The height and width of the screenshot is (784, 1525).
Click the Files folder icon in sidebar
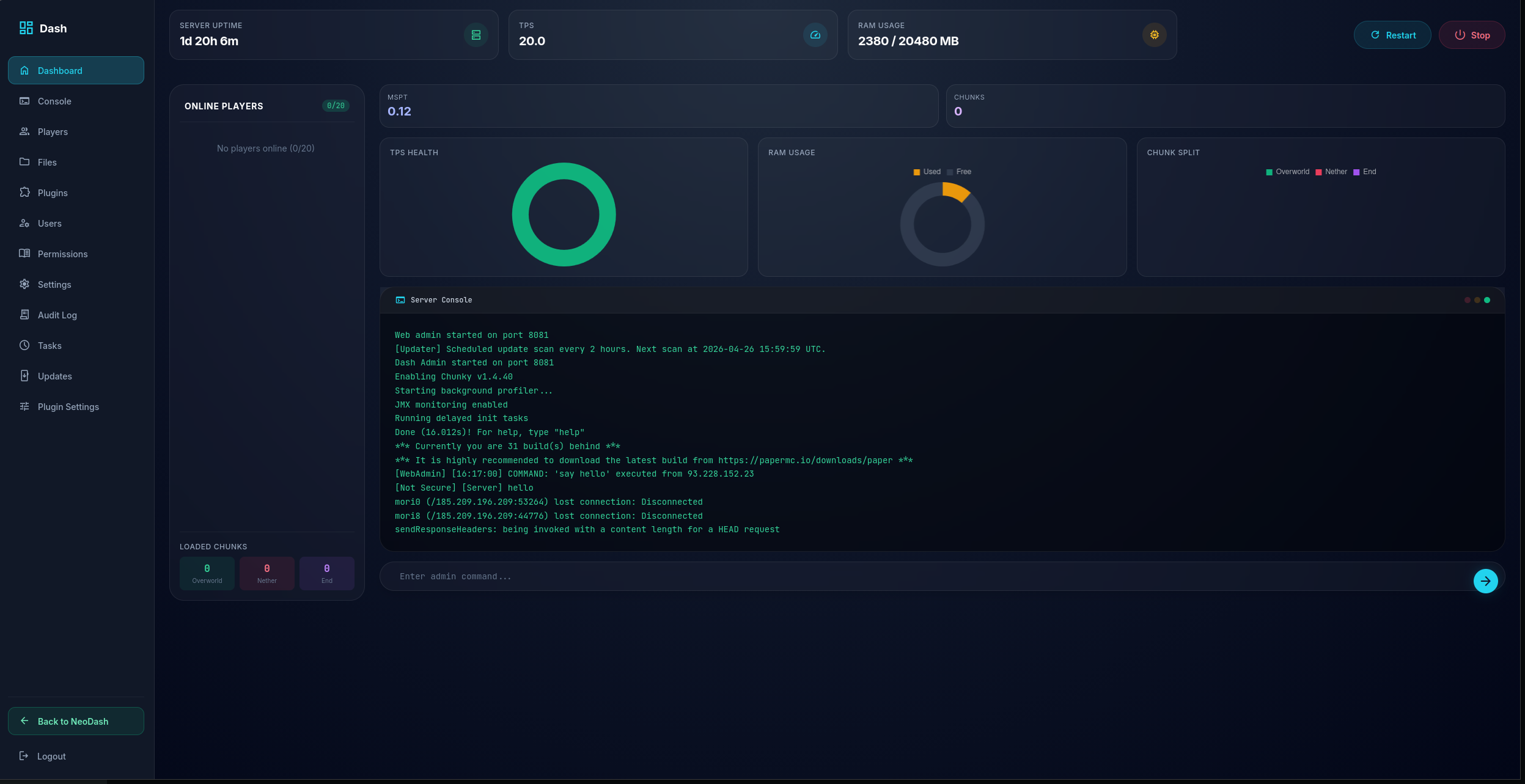pyautogui.click(x=24, y=162)
